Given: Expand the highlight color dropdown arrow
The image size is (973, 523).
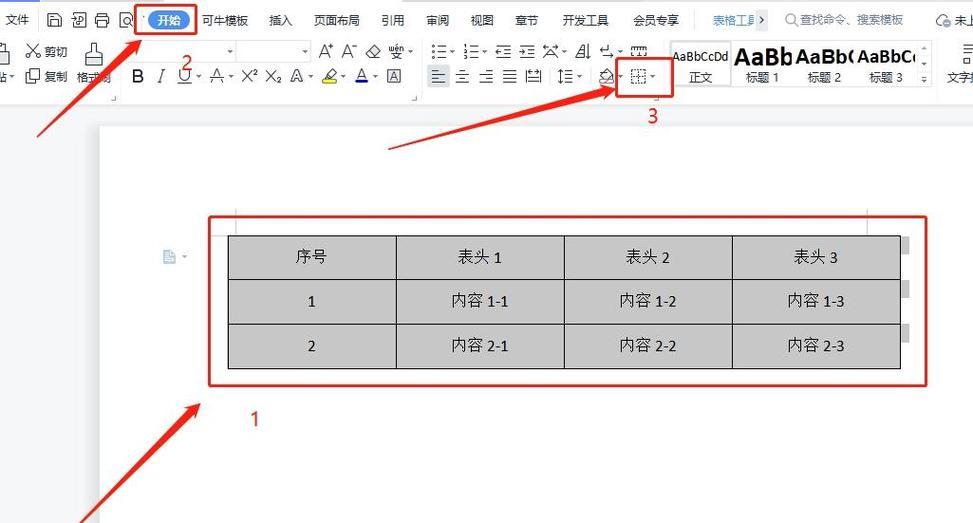Looking at the screenshot, I should pos(343,77).
